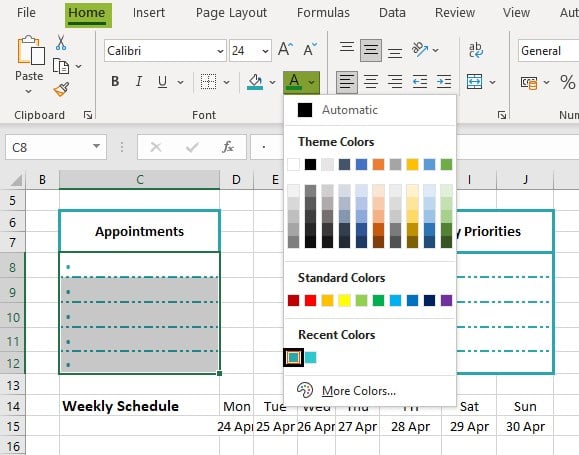Open the Name Box dropdown arrow
Viewport: 579px width, 455px height.
[96, 146]
